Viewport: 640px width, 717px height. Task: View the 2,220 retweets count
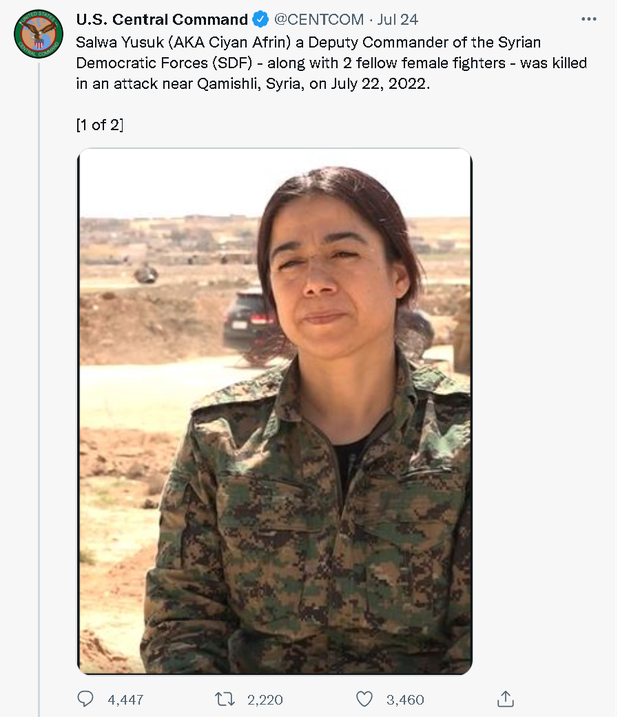pos(265,700)
